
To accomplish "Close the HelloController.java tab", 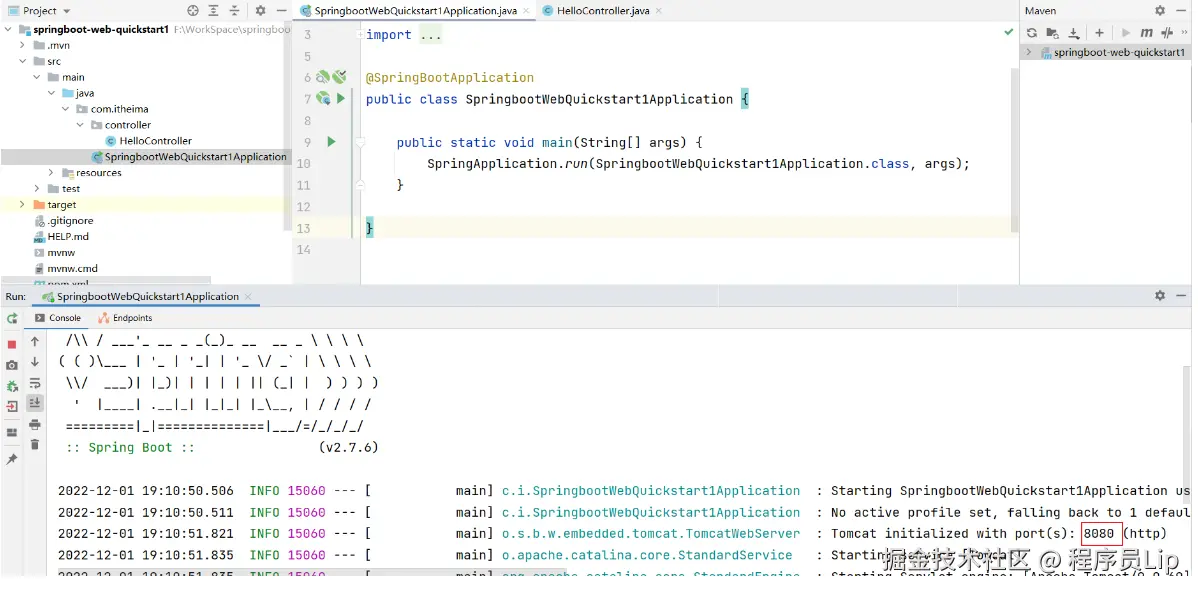I will [x=659, y=11].
